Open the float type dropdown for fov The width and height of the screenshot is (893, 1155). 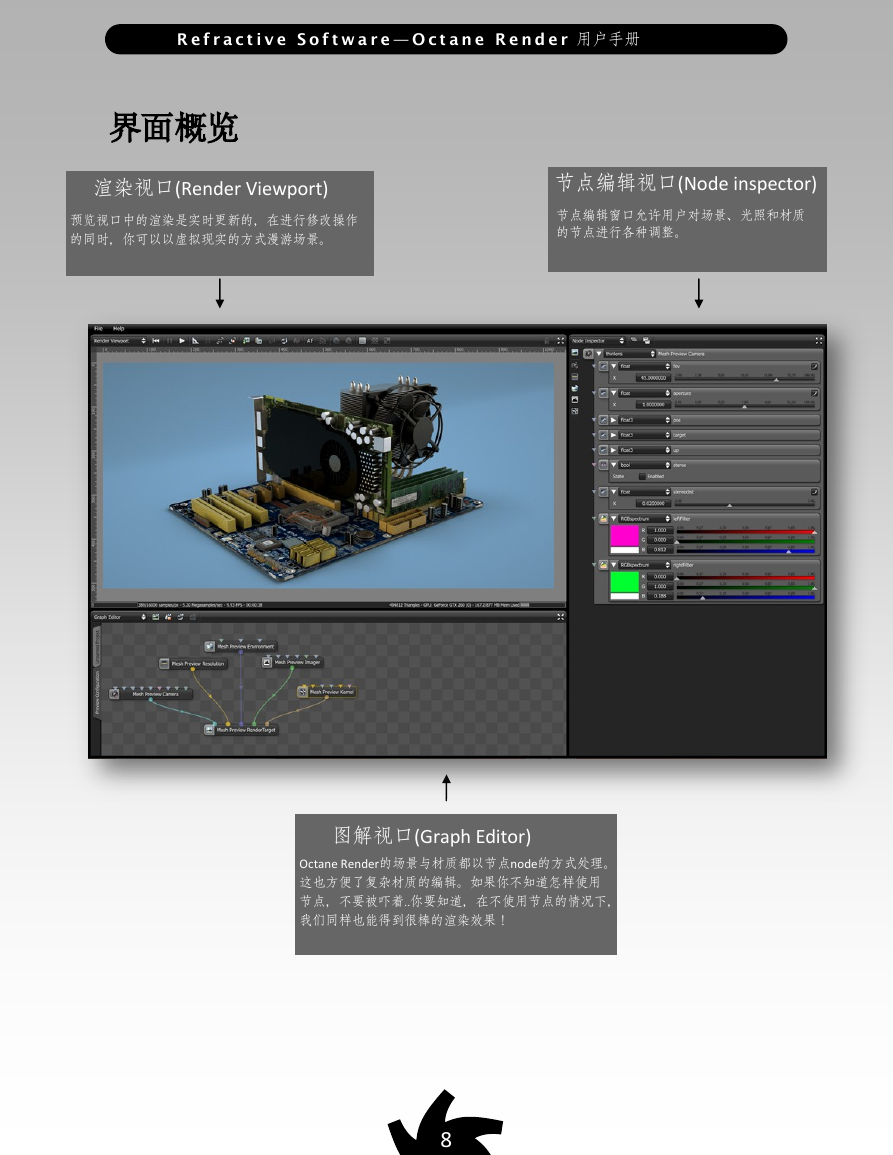[x=645, y=366]
